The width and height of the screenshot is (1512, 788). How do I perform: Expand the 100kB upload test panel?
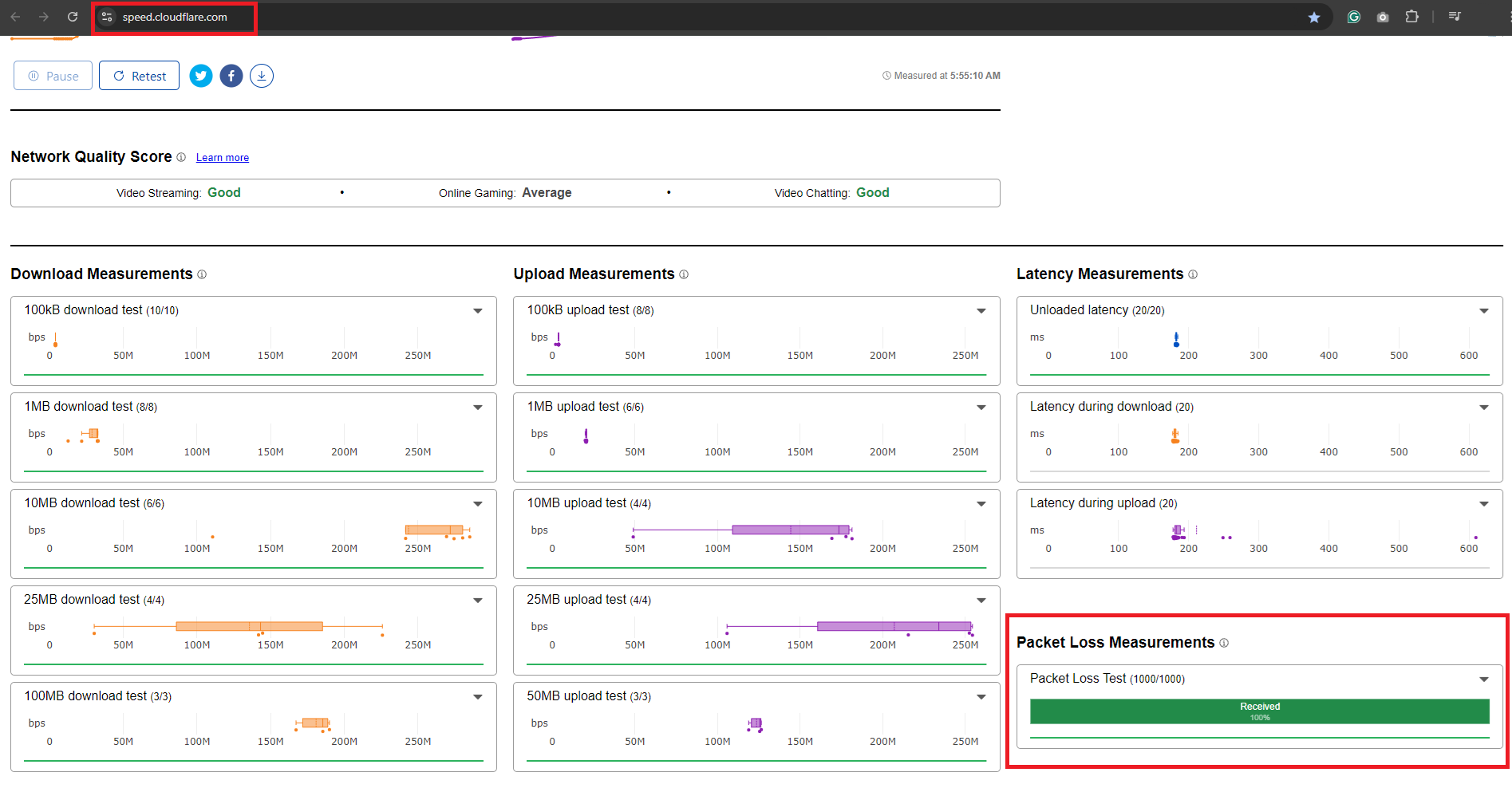coord(981,311)
